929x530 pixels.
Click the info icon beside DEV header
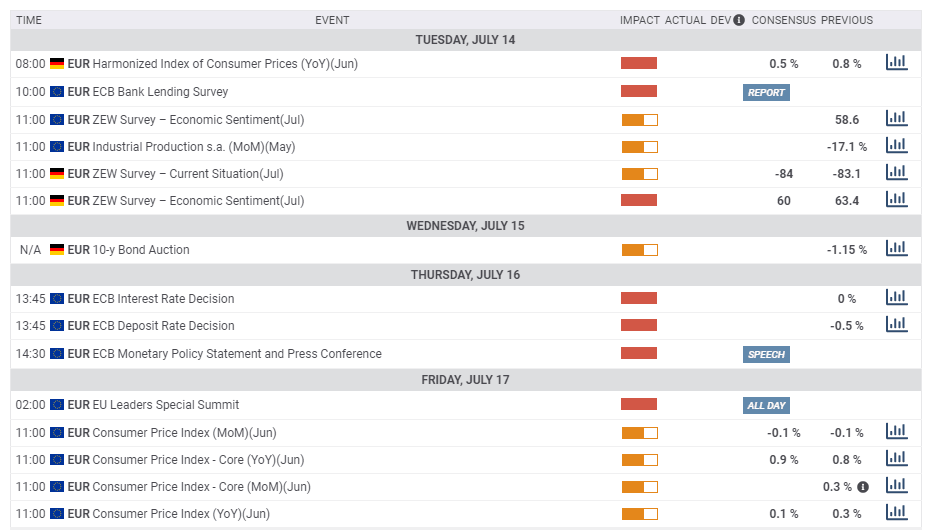pyautogui.click(x=739, y=20)
